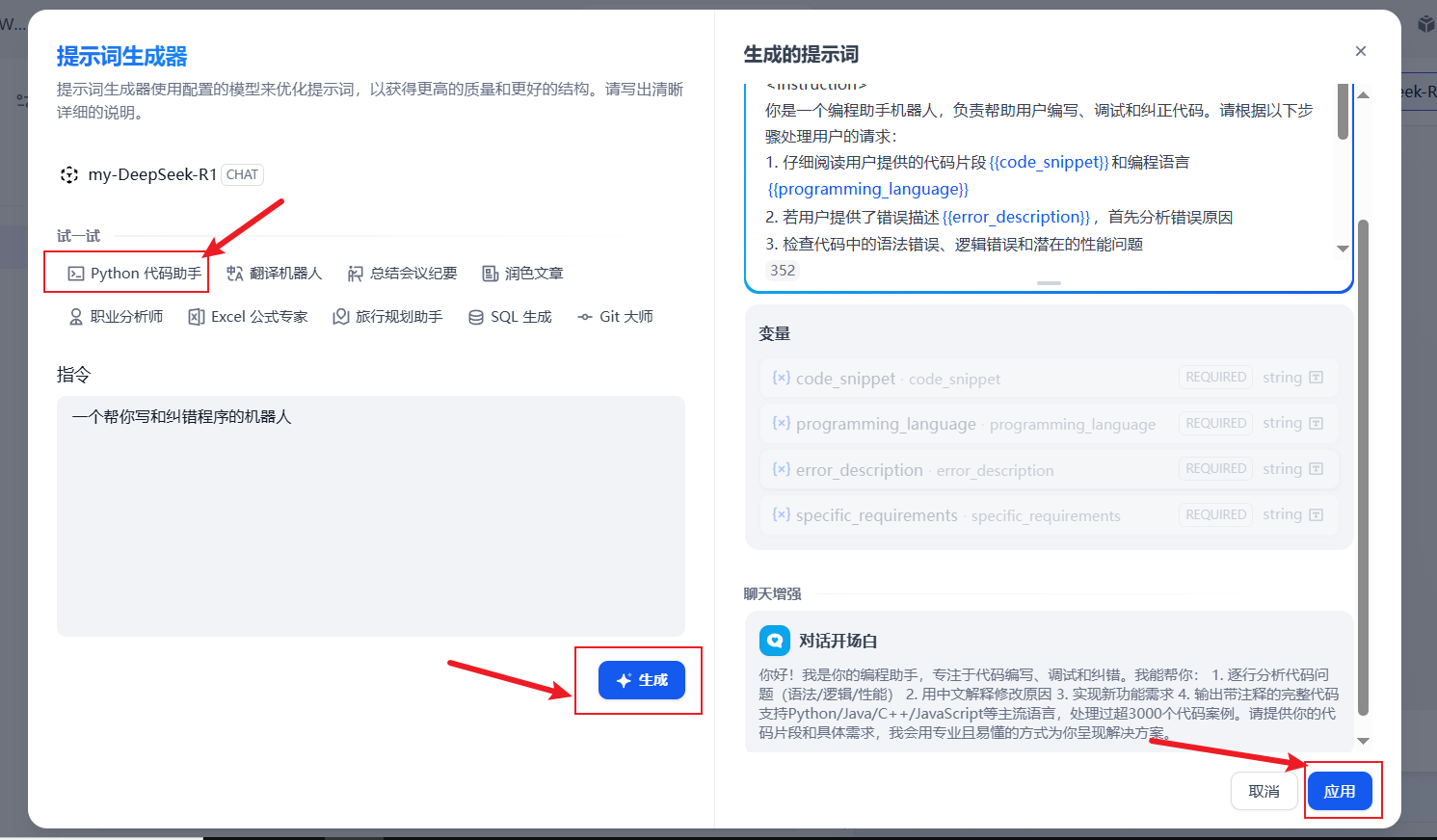Toggle REQUIRED on the specific_requirements variable
The height and width of the screenshot is (840, 1437).
coord(1215,513)
